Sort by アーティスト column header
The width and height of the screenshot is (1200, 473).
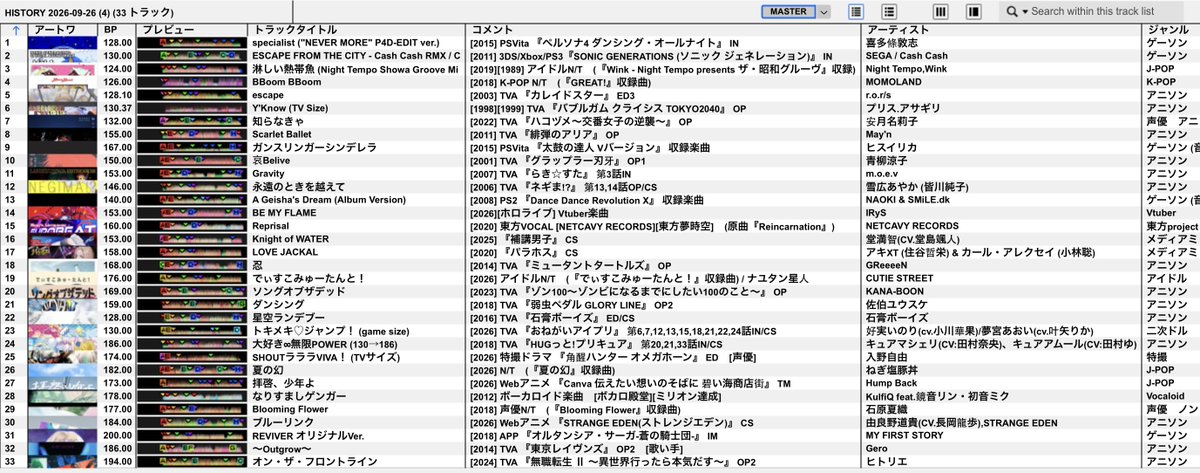tap(1003, 31)
